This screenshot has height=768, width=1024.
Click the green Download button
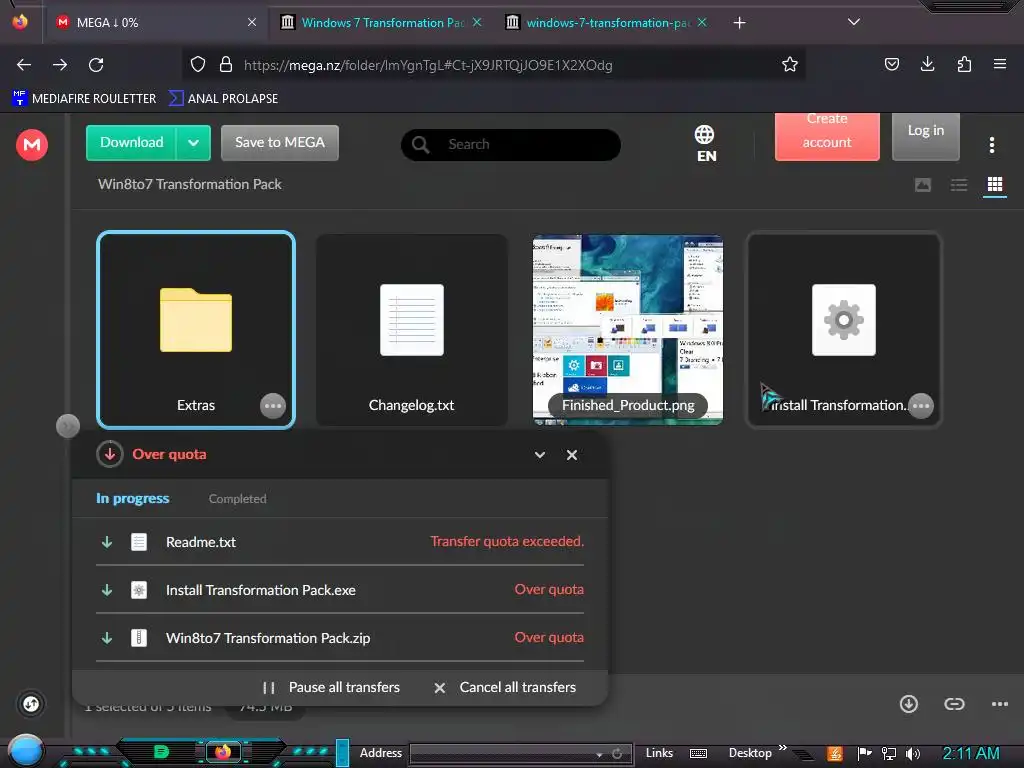(131, 142)
